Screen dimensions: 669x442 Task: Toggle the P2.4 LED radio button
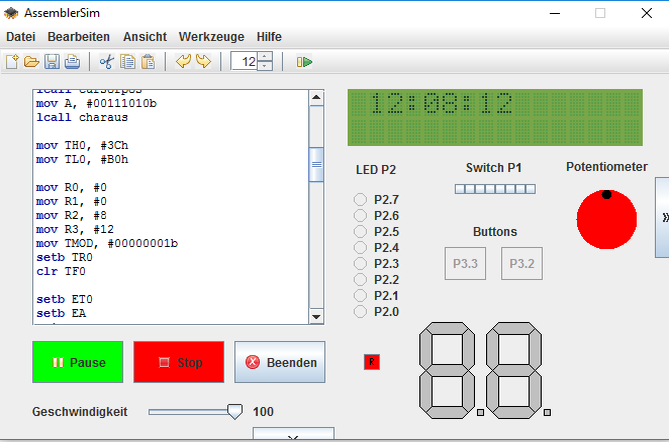(360, 248)
